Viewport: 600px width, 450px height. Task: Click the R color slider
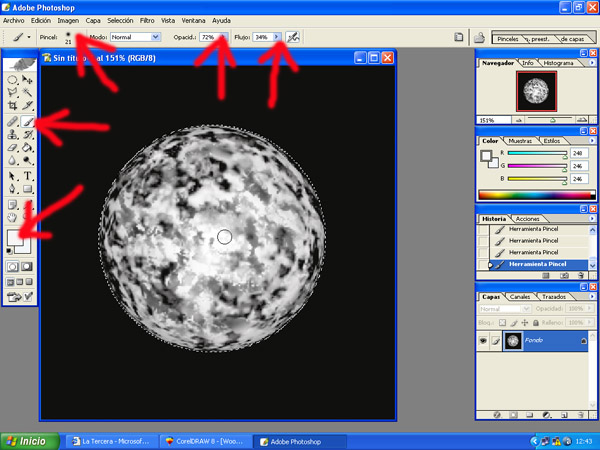point(537,153)
